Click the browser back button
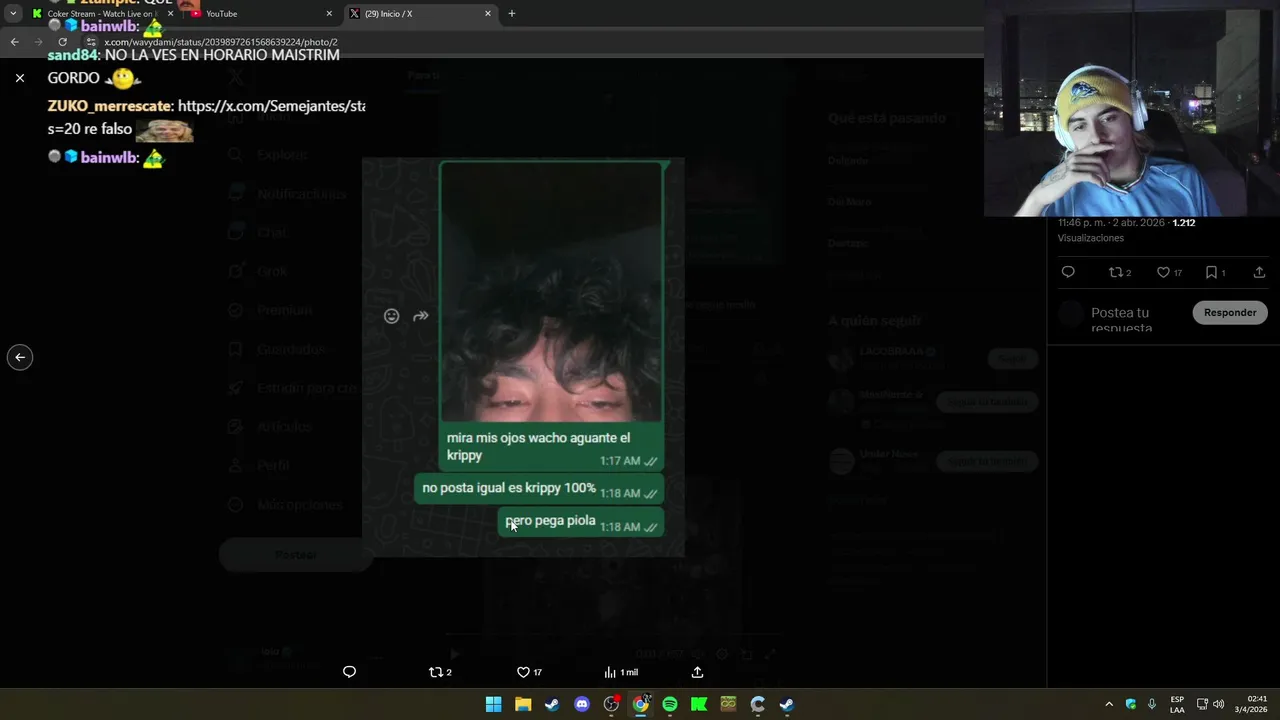This screenshot has height=720, width=1280. [x=14, y=42]
